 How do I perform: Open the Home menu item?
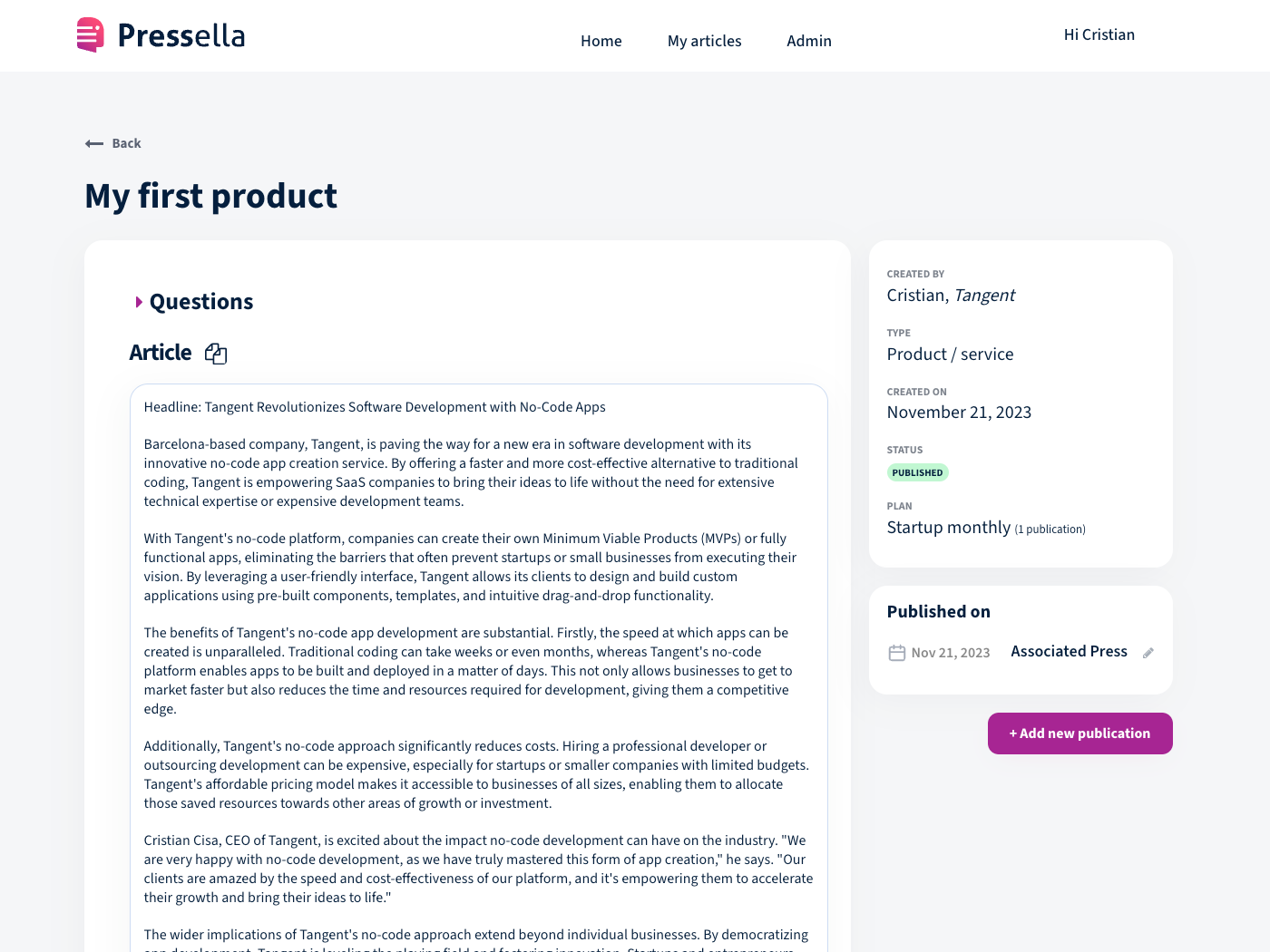point(601,41)
